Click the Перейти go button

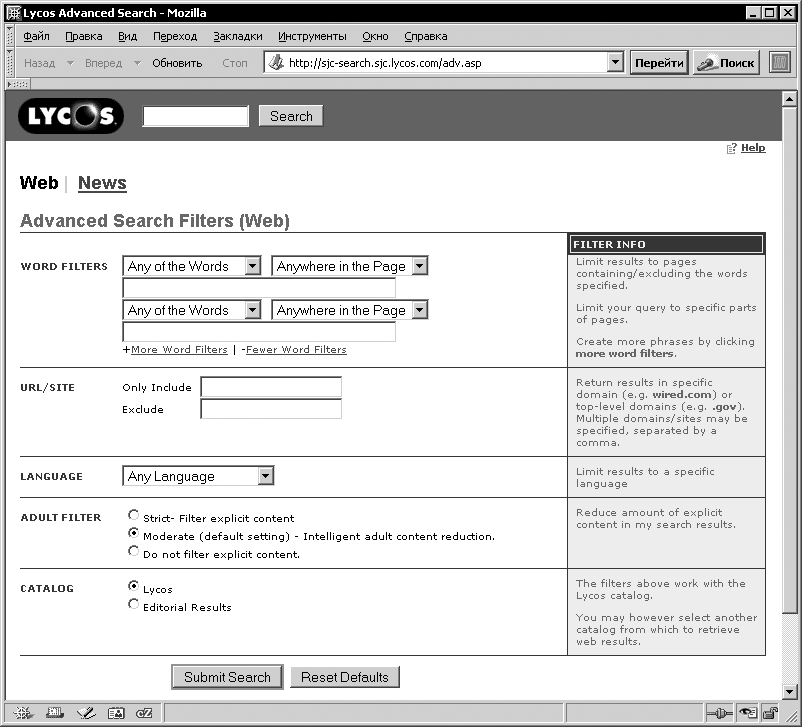(659, 63)
